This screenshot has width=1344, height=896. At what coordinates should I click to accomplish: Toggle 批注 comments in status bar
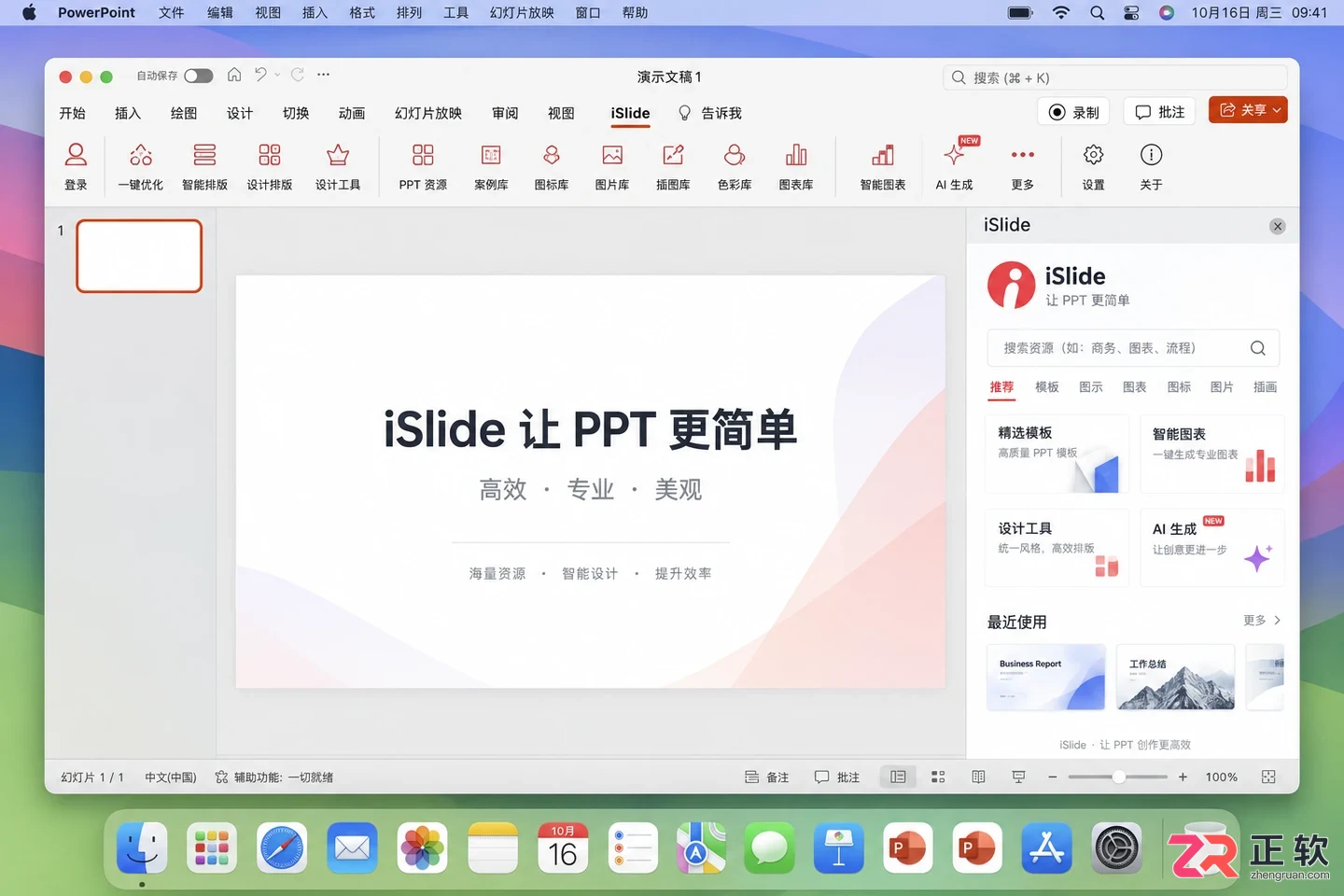point(837,777)
